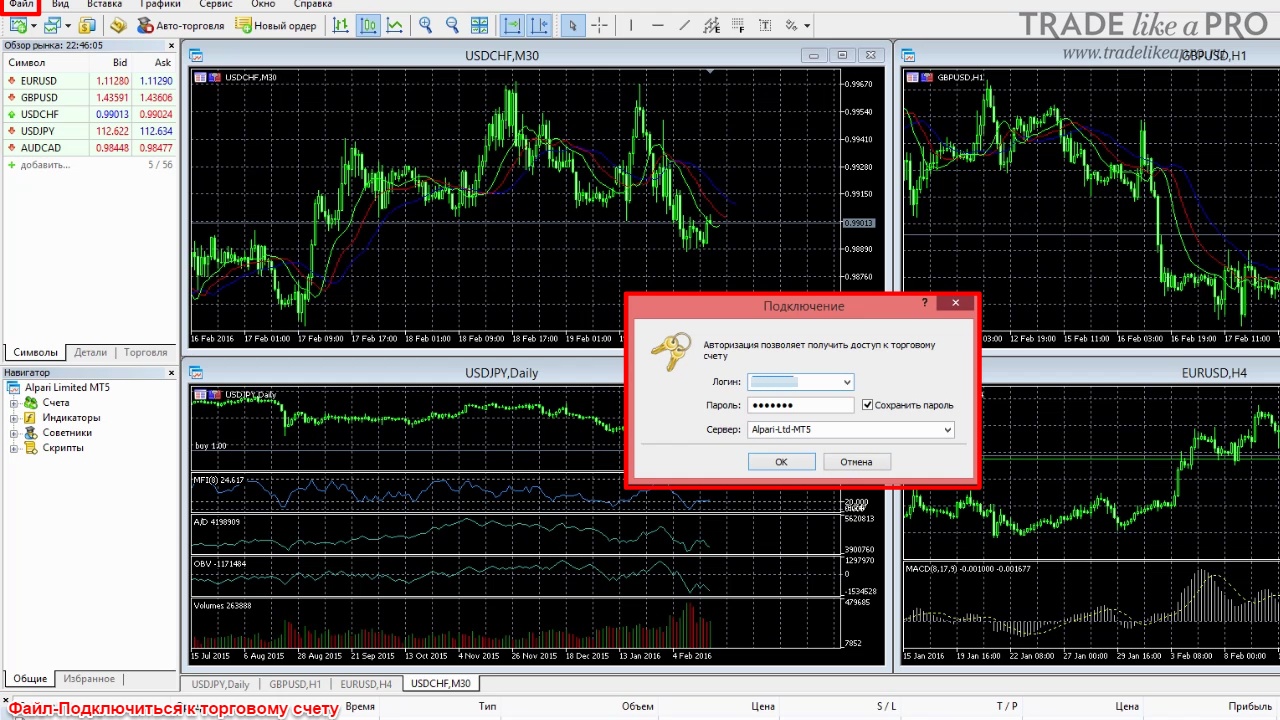
Task: Draw a trendline with the diagonal line tool
Action: [x=684, y=25]
